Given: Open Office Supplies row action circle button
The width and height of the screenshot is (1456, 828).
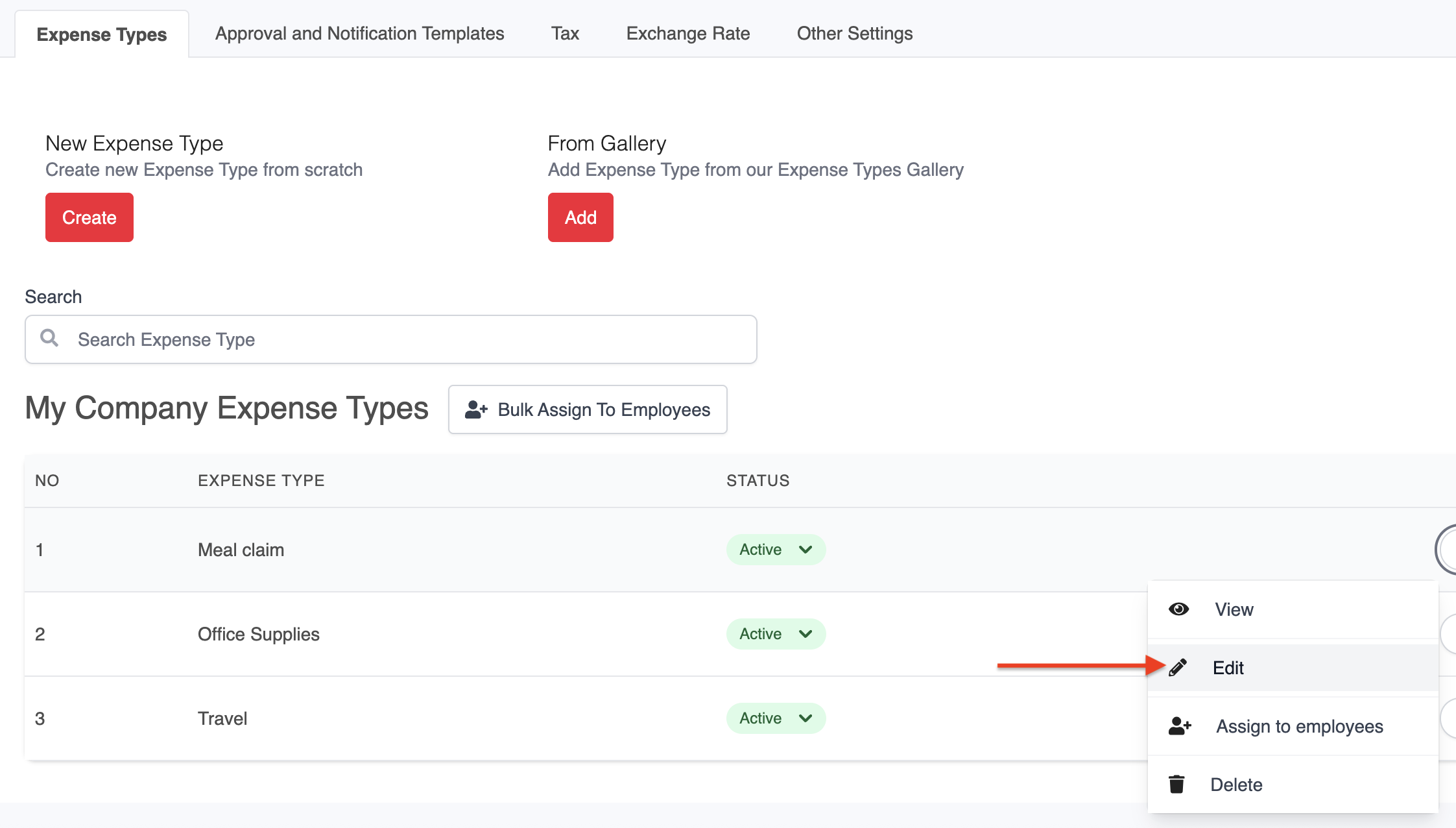Looking at the screenshot, I should (x=1449, y=634).
